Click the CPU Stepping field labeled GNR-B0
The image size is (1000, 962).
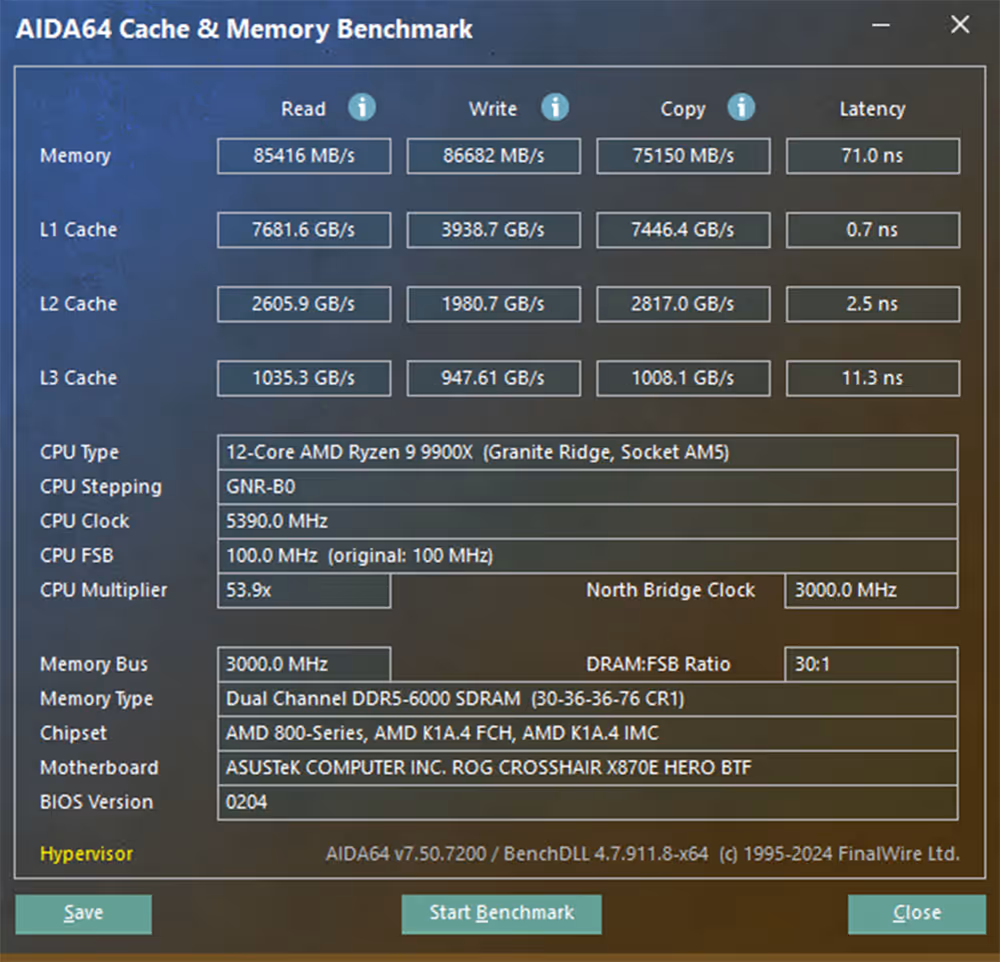(587, 487)
